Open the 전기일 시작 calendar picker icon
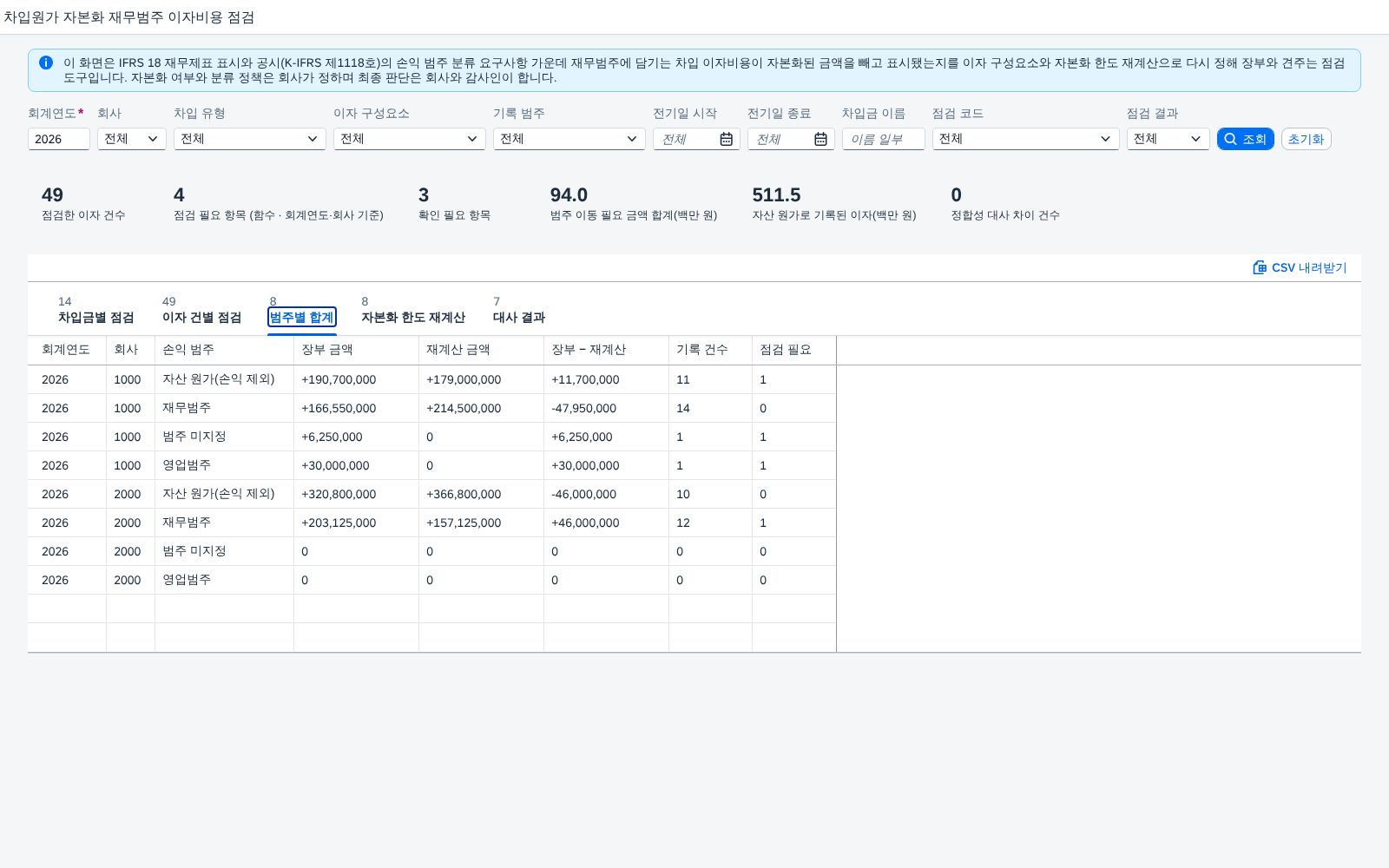 (x=727, y=139)
